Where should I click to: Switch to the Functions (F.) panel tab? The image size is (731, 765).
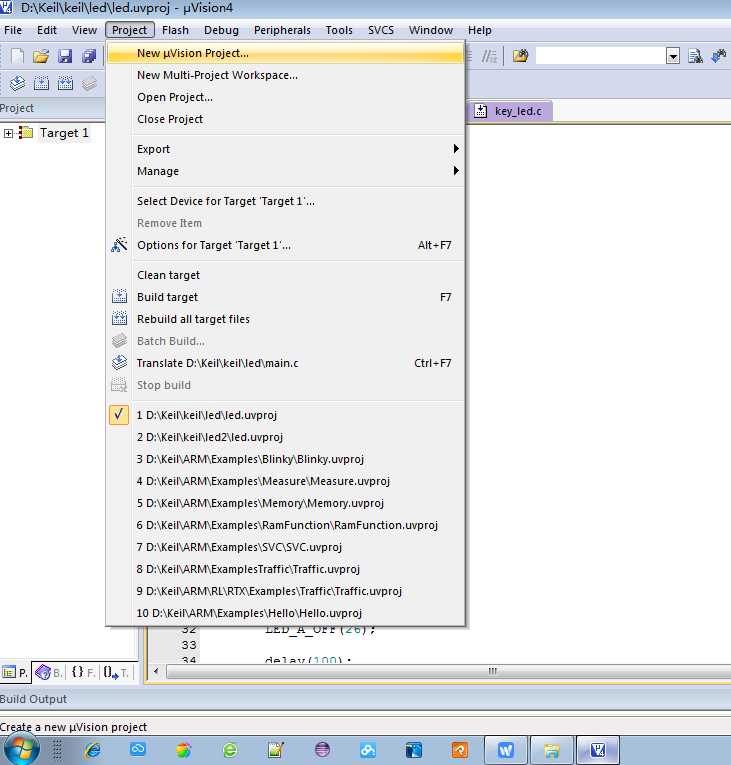[x=83, y=673]
